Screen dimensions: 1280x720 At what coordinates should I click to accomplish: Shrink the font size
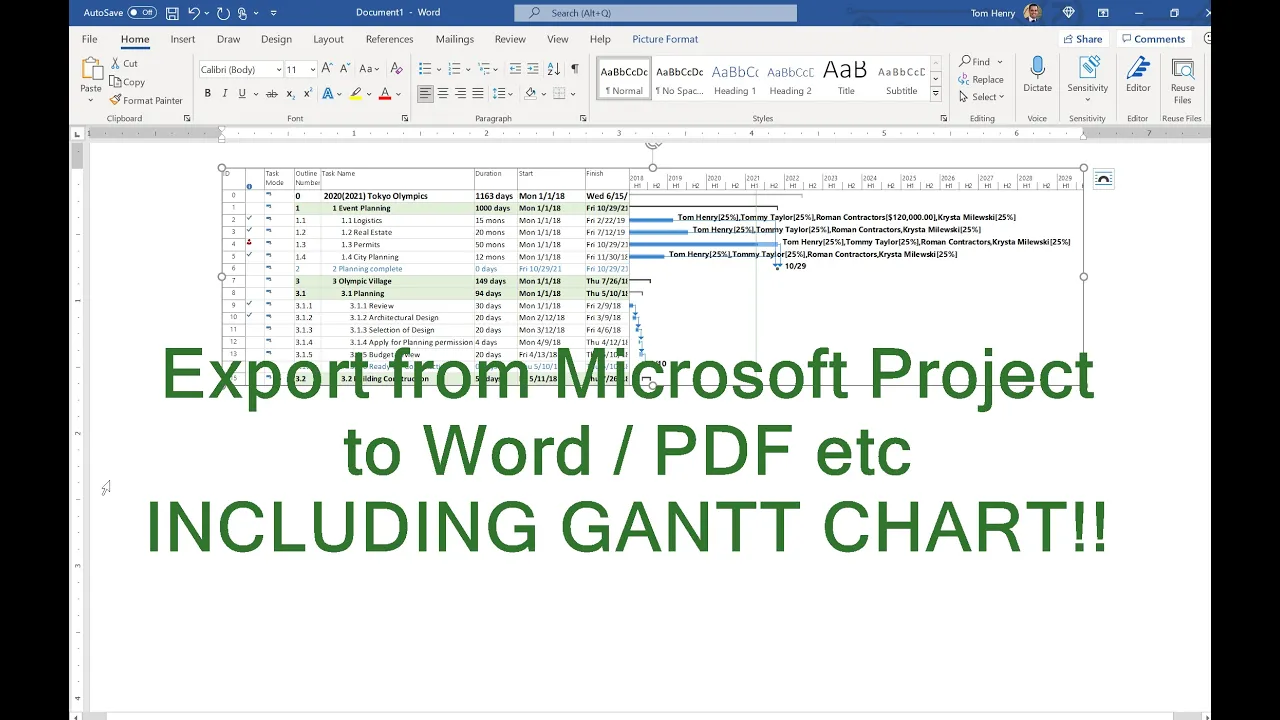pos(345,69)
